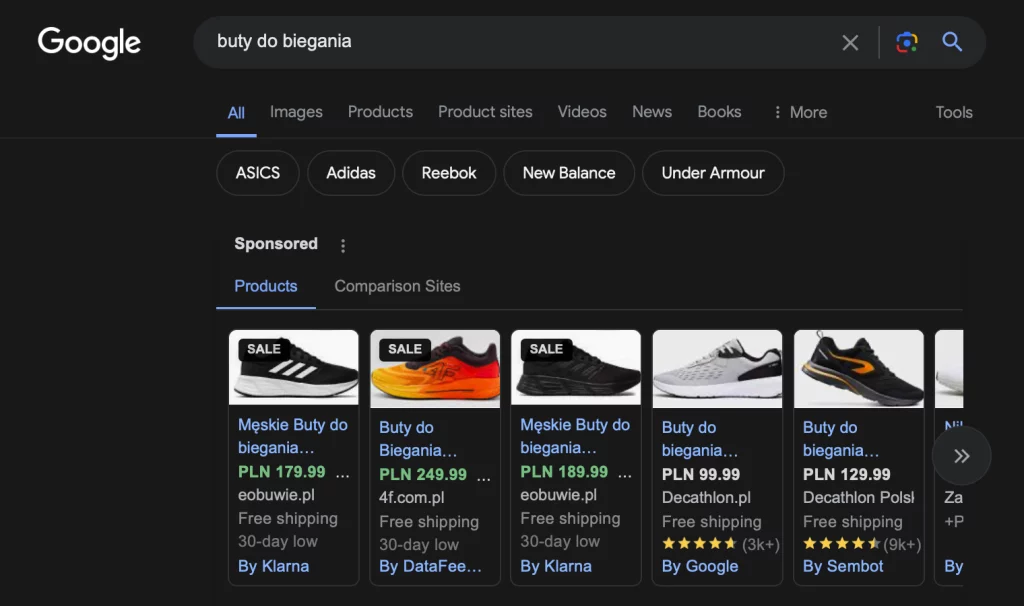
Task: Click By DataFee… link
Action: [430, 566]
